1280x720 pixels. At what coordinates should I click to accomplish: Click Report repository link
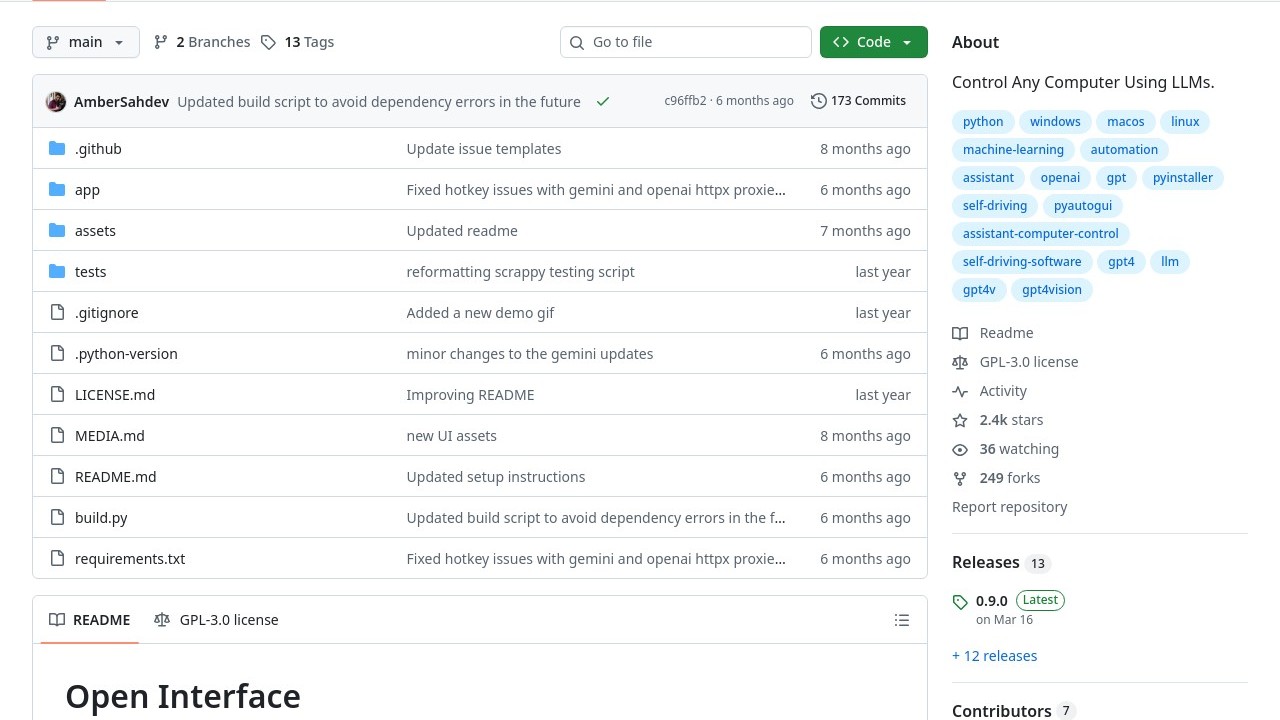coord(1009,507)
